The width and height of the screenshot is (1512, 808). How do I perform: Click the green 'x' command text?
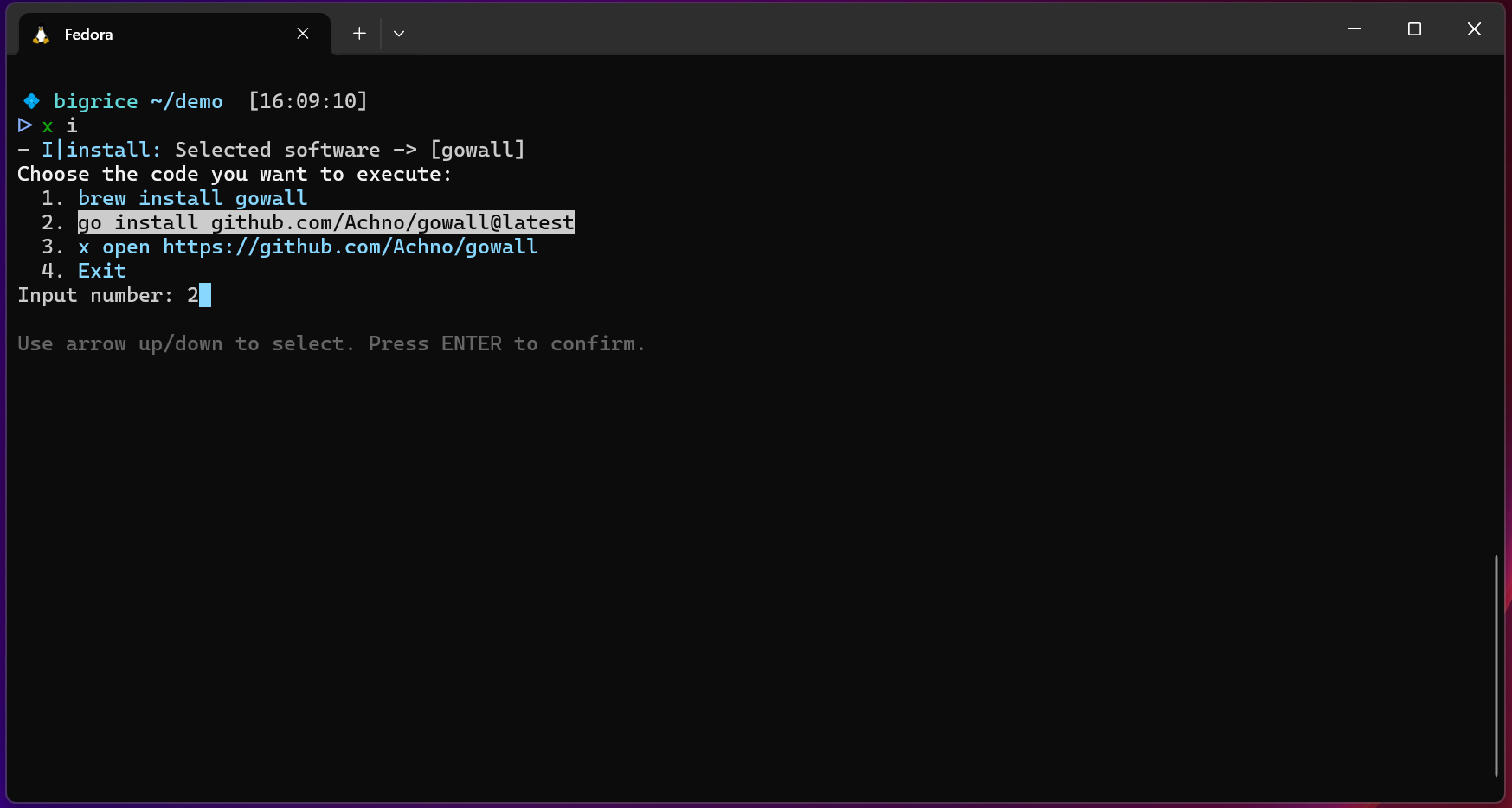click(48, 126)
